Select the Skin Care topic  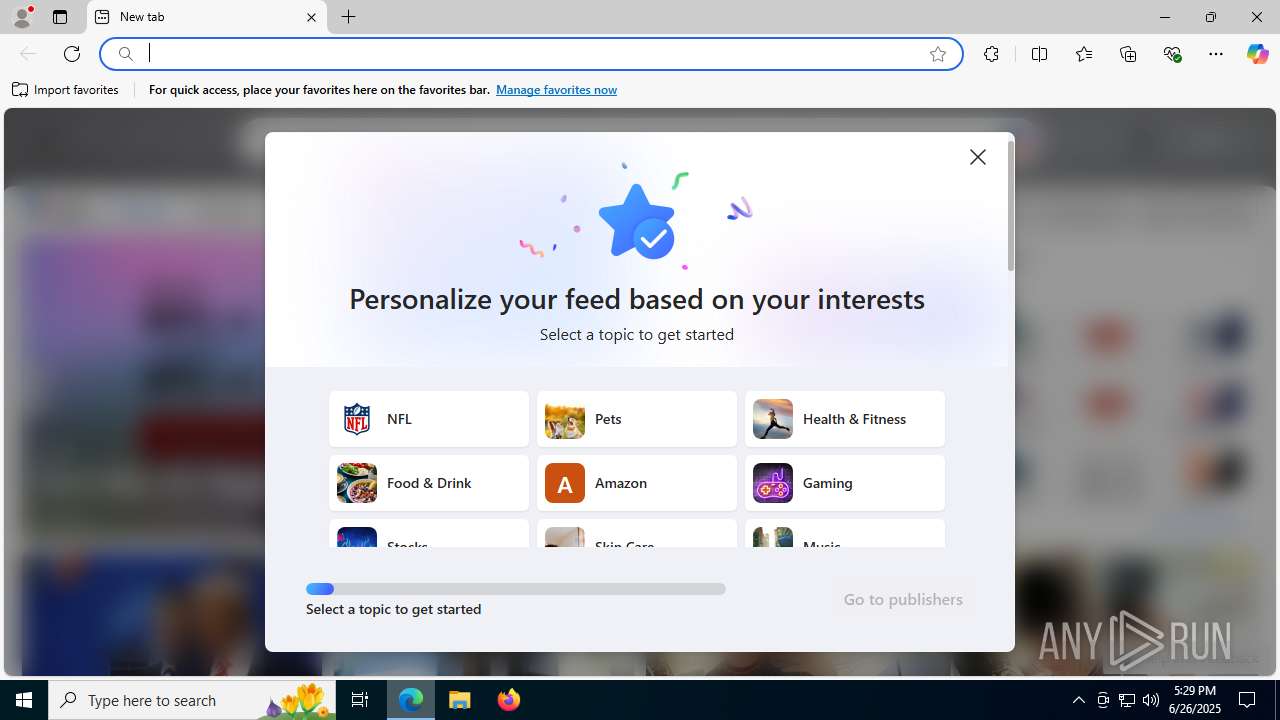click(x=637, y=534)
